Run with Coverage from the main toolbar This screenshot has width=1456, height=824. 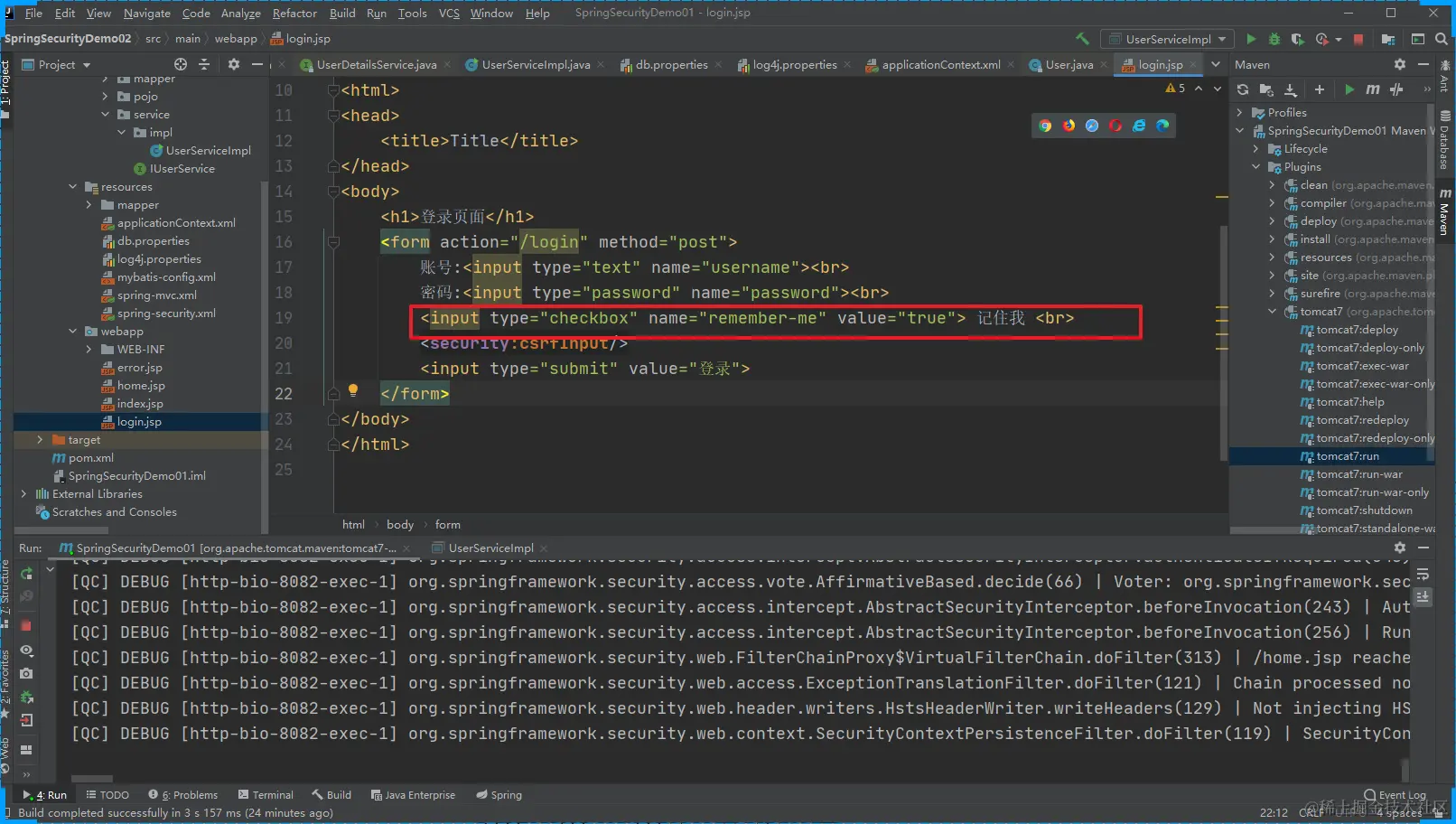tap(1297, 39)
